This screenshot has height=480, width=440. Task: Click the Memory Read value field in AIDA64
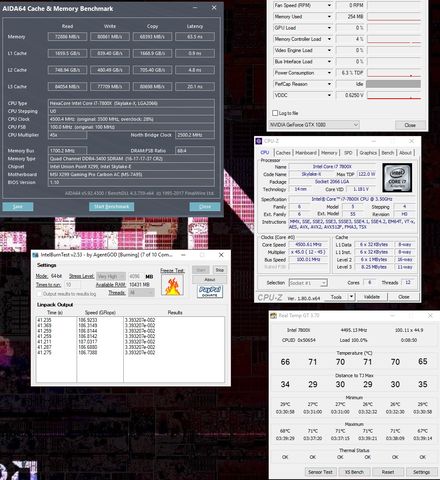[67, 37]
